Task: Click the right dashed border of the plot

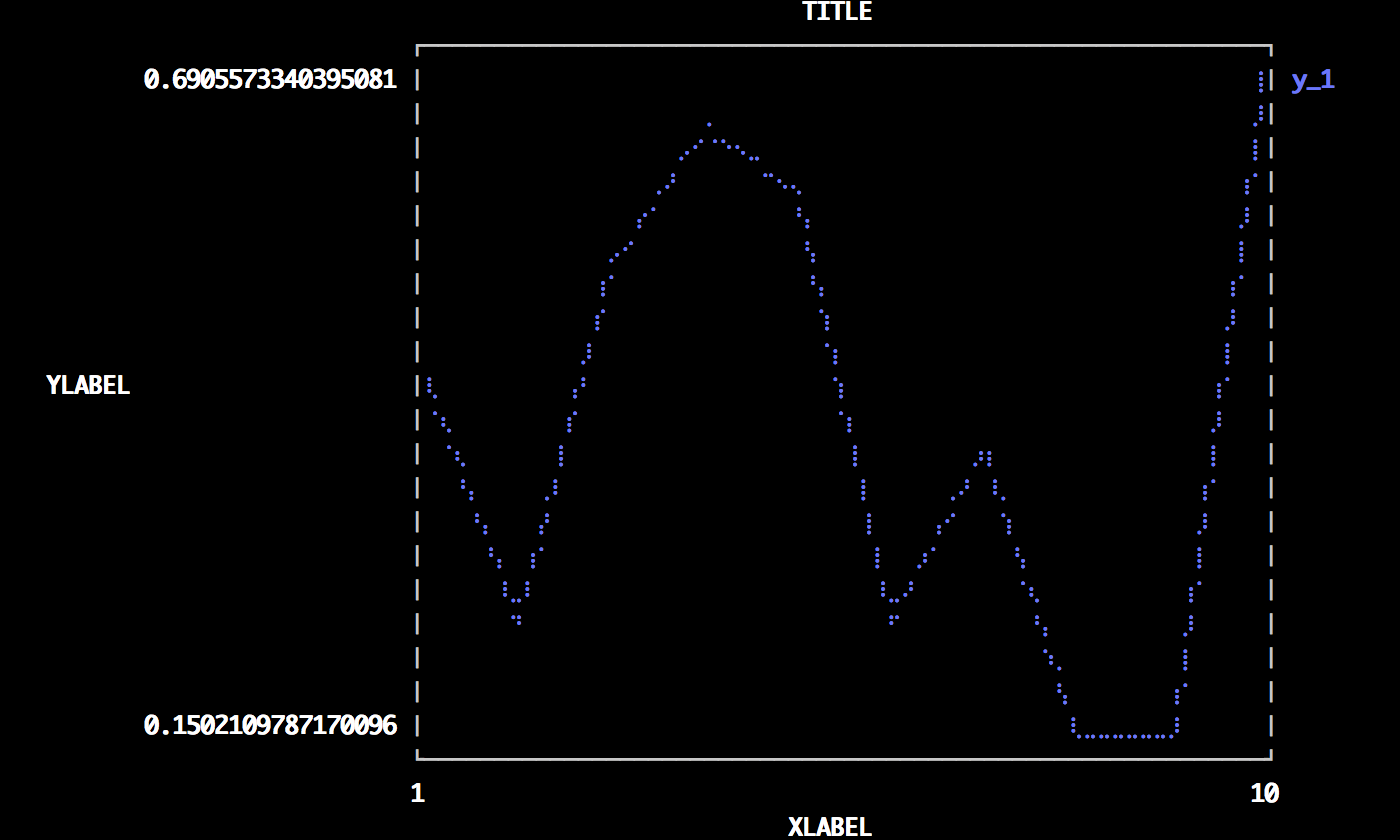Action: tap(1271, 400)
